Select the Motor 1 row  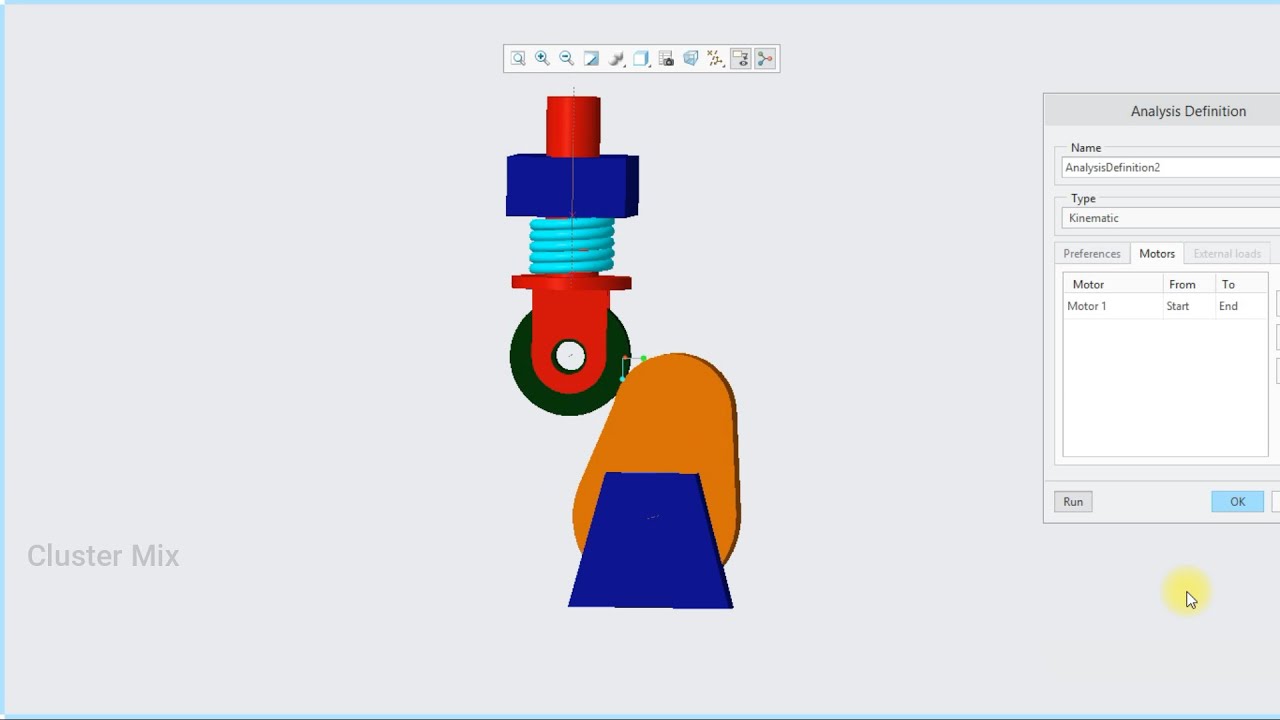tap(1165, 306)
